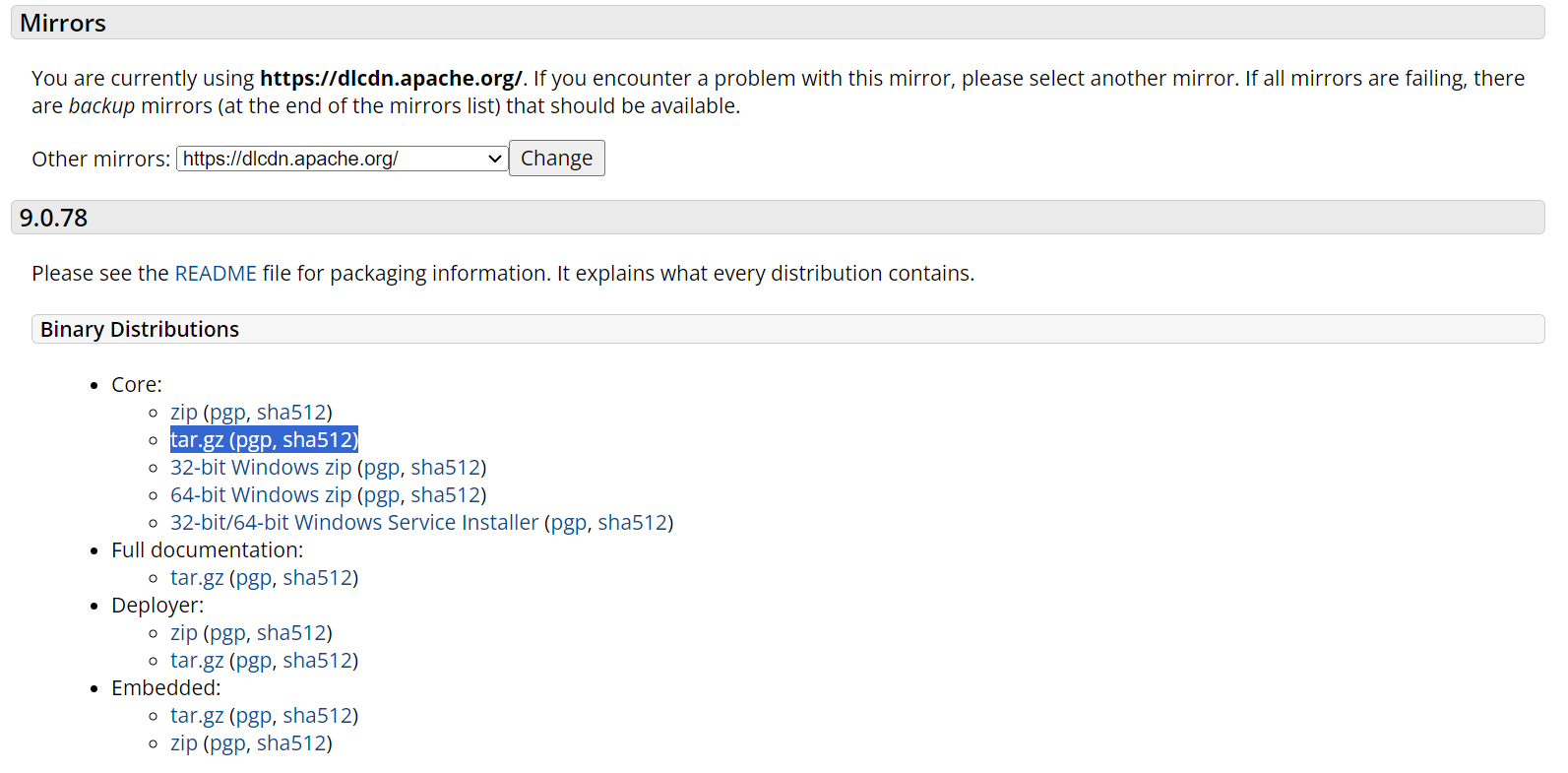The width and height of the screenshot is (1568, 773).
Task: Download the Deployer tar.gz file
Action: coord(197,661)
